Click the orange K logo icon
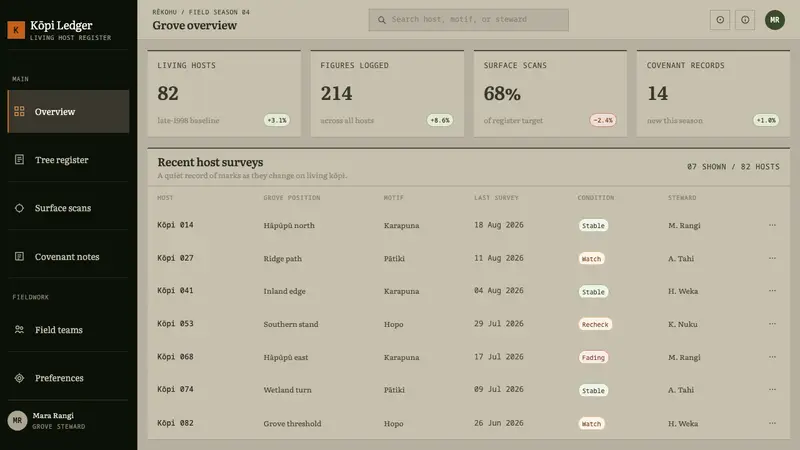The width and height of the screenshot is (800, 450). pyautogui.click(x=16, y=30)
